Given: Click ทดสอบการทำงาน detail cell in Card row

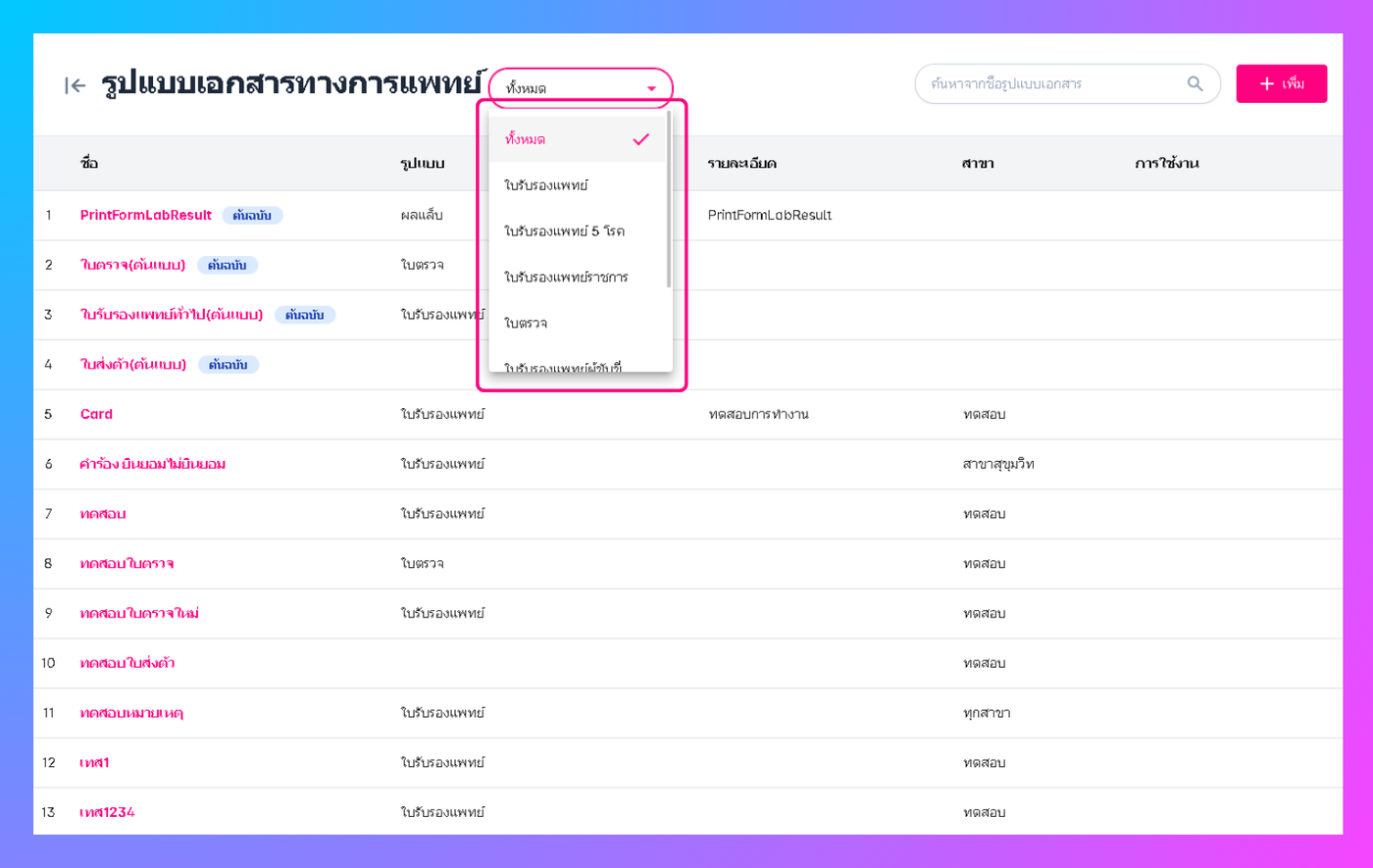Looking at the screenshot, I should point(758,414).
